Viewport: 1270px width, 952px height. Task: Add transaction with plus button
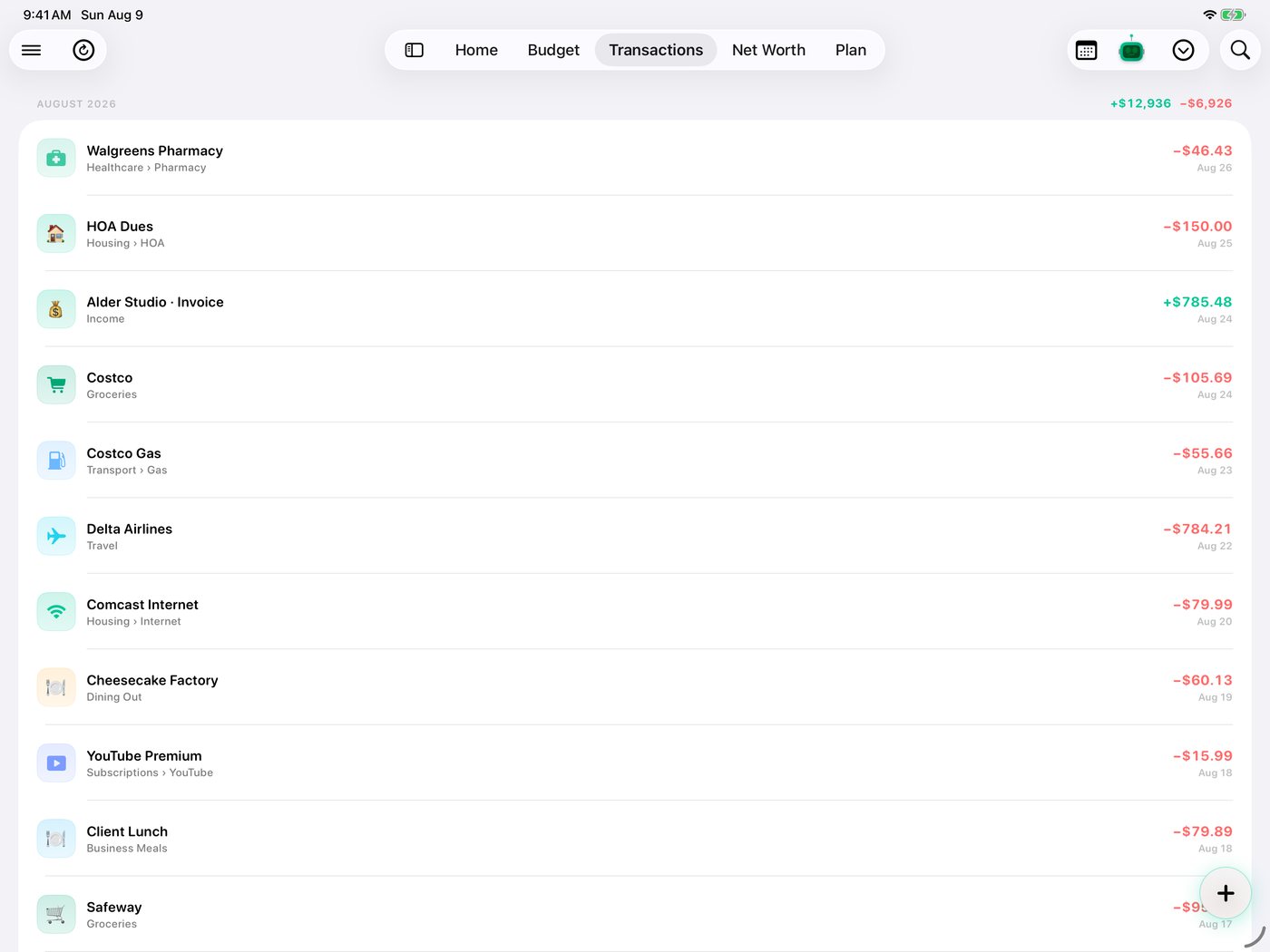coord(1226,893)
